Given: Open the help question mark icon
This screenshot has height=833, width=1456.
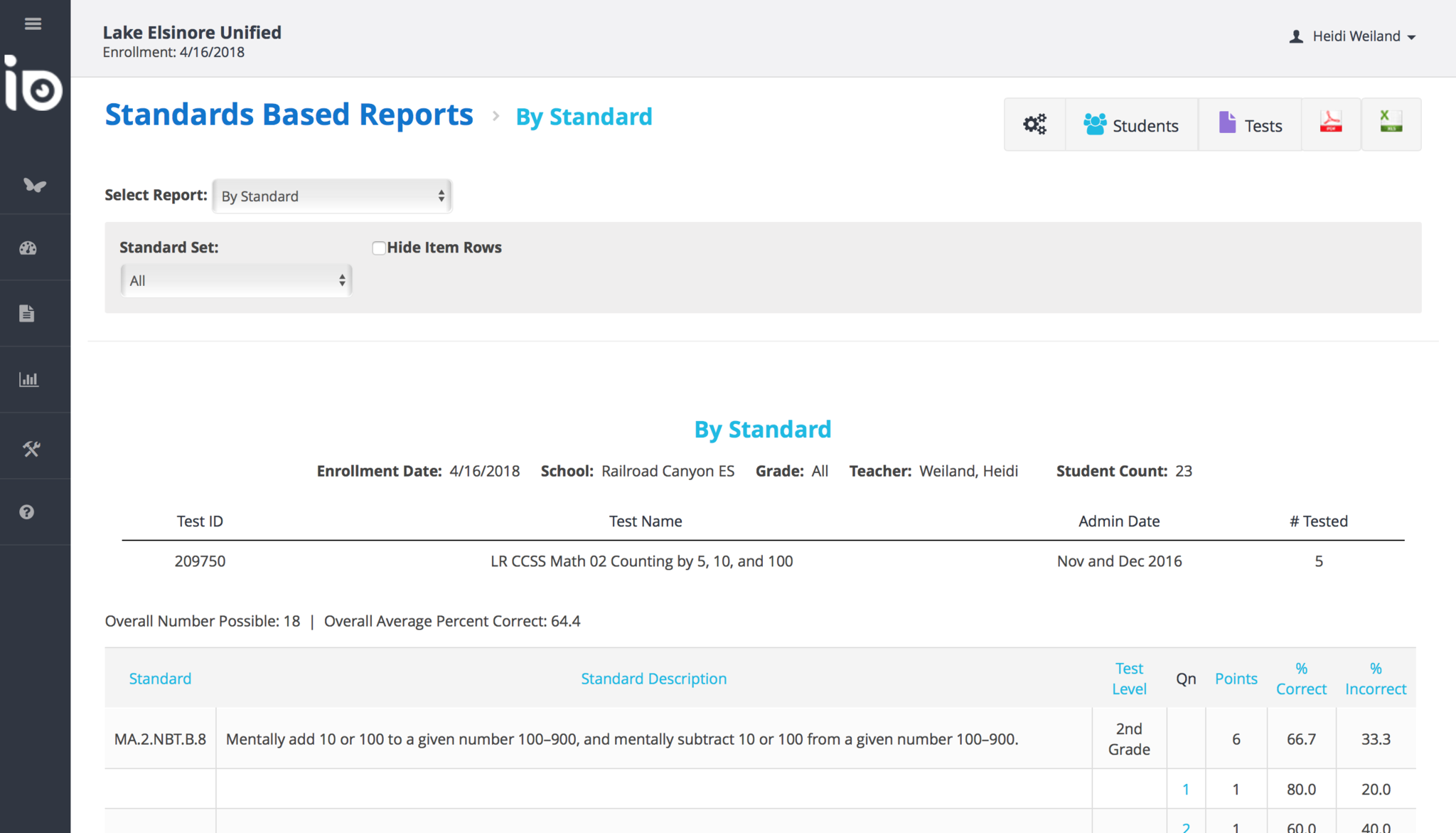Looking at the screenshot, I should tap(27, 512).
